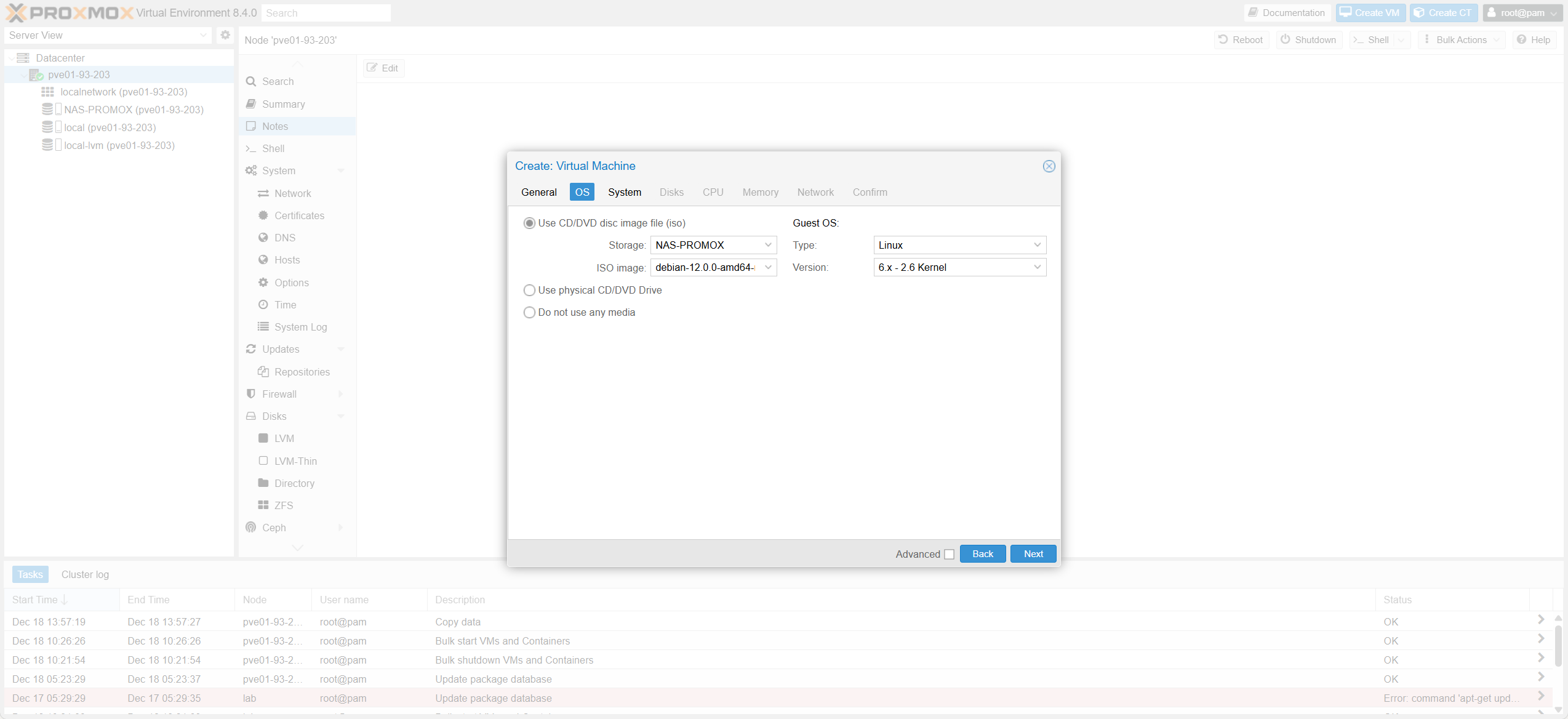
Task: Click the ZFS disks icon
Action: [x=263, y=505]
